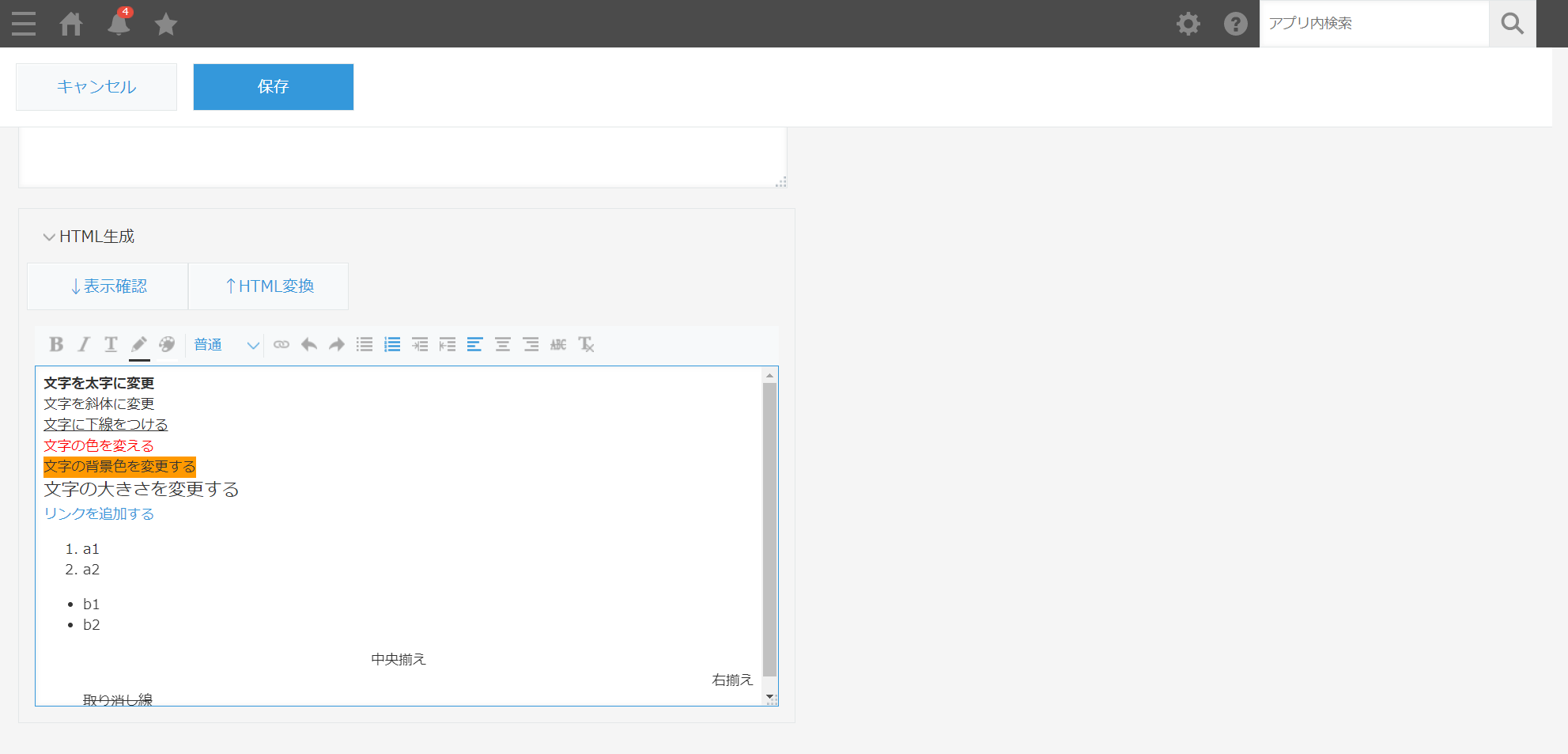Apply numbered list formatting

tap(392, 344)
